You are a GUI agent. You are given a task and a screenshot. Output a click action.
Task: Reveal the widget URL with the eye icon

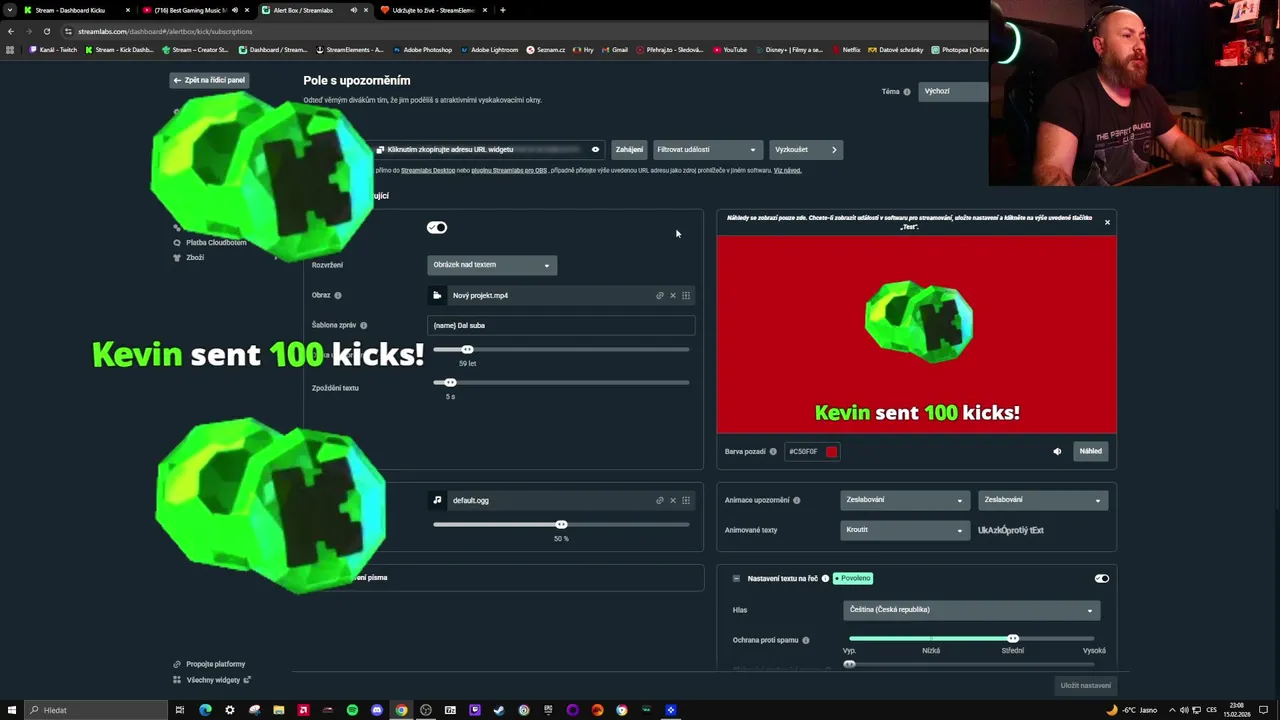click(x=595, y=150)
